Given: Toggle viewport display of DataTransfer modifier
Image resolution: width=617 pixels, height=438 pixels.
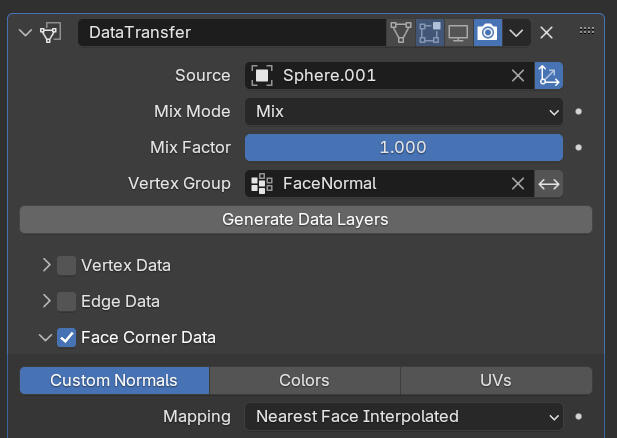Looking at the screenshot, I should click(459, 32).
